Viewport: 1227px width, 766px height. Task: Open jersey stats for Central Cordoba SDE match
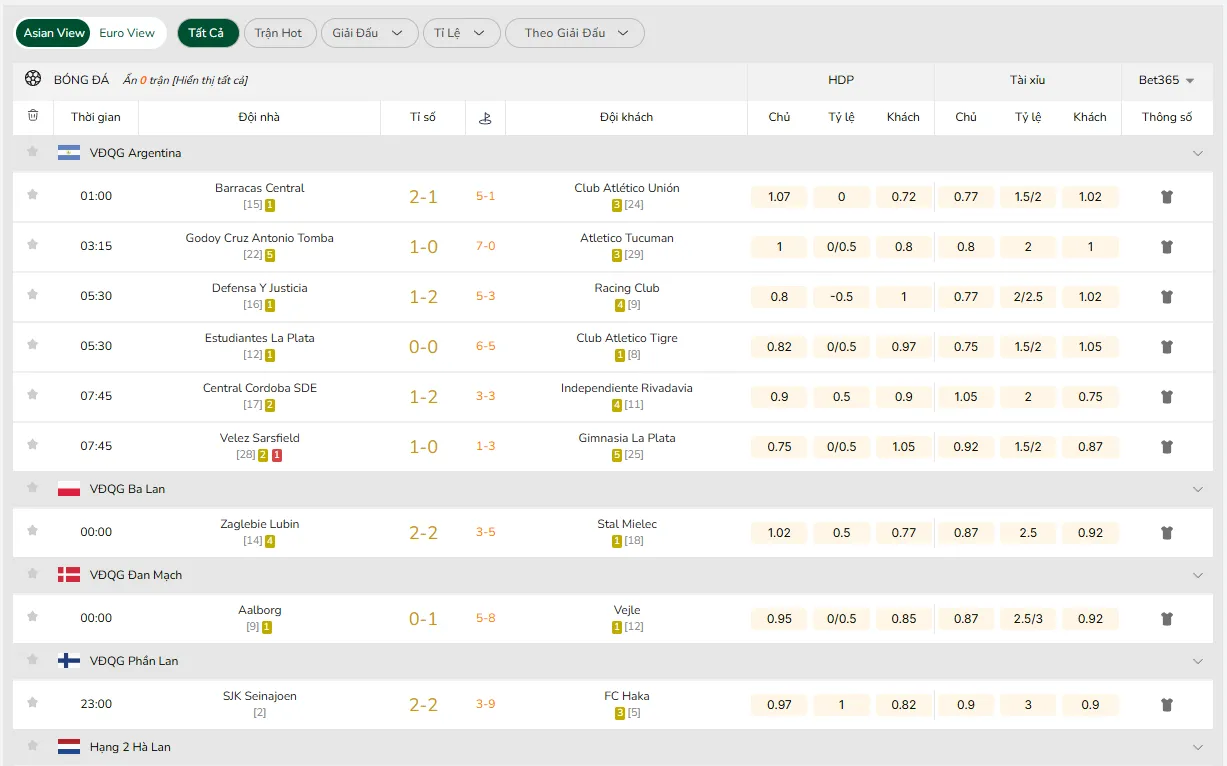click(x=1167, y=397)
